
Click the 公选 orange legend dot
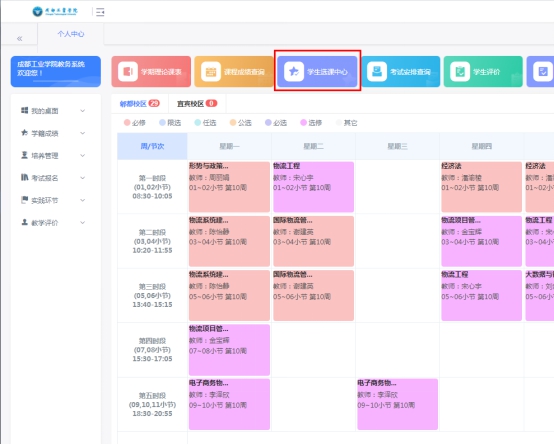233,122
